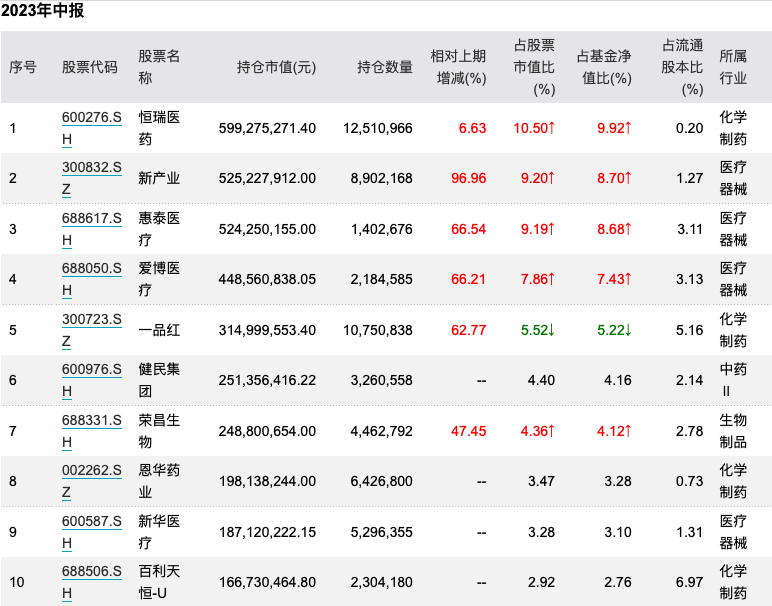This screenshot has width=772, height=606.
Task: Select stock name 惠泰医疗
Action: coord(159,229)
